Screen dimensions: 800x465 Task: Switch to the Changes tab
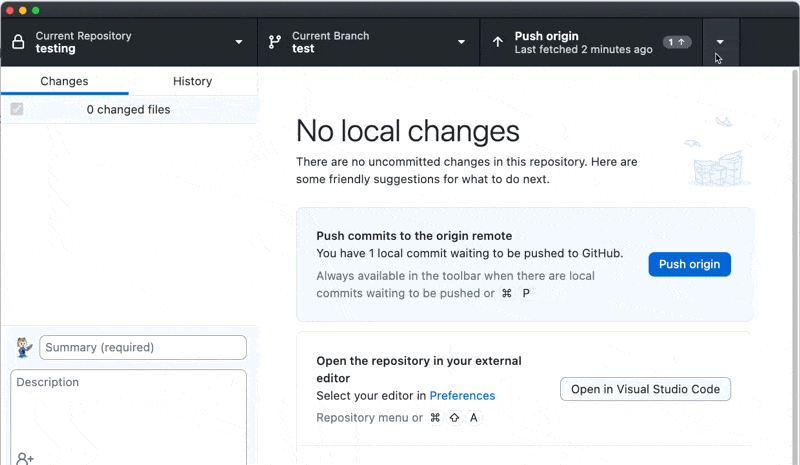[64, 81]
